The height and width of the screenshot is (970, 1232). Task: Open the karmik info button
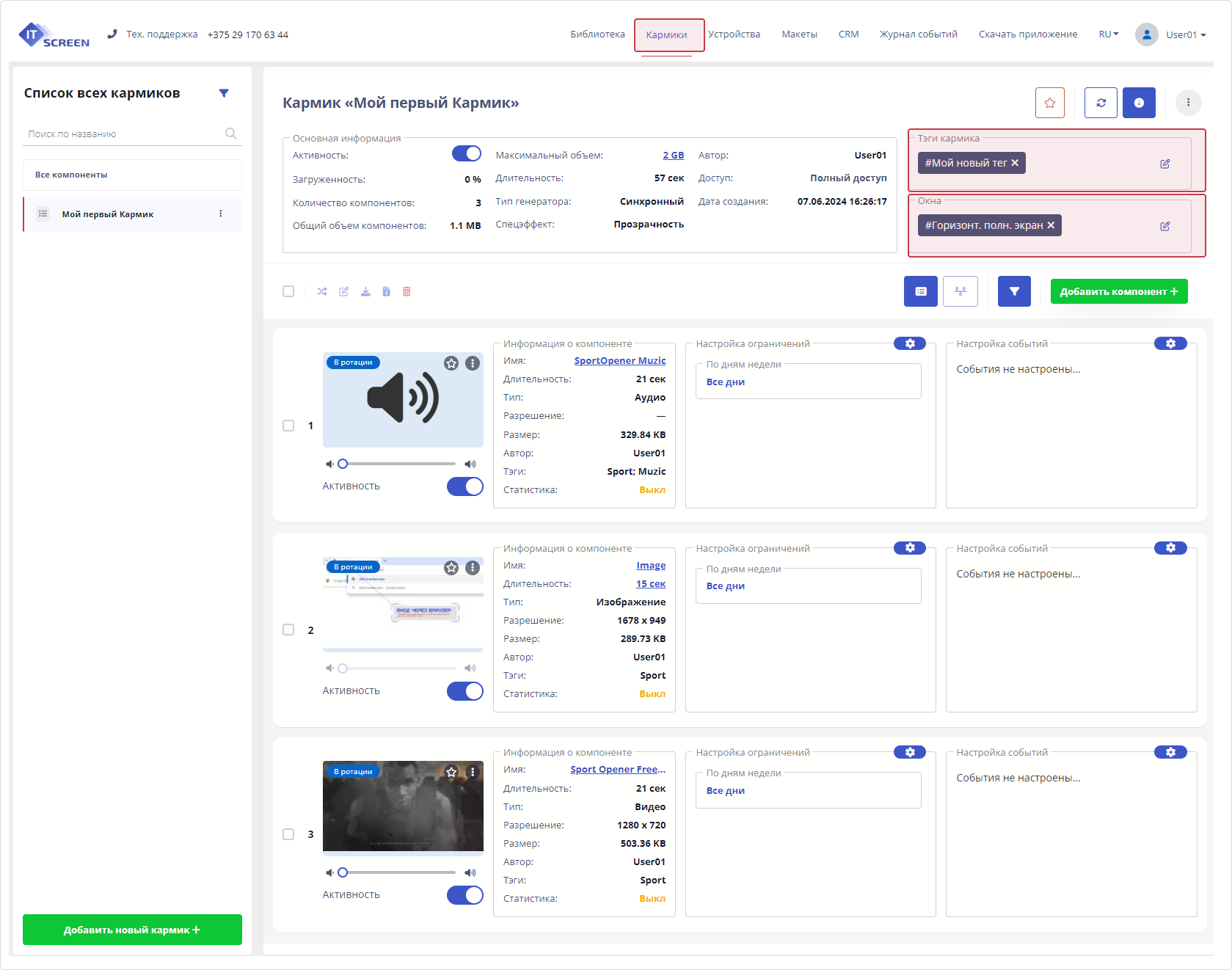coord(1139,103)
